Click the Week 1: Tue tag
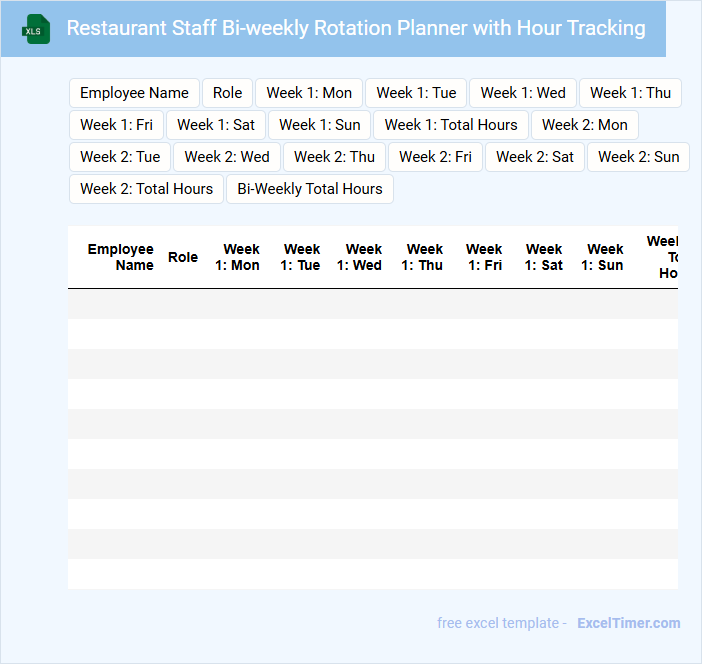Image resolution: width=702 pixels, height=664 pixels. click(x=416, y=93)
